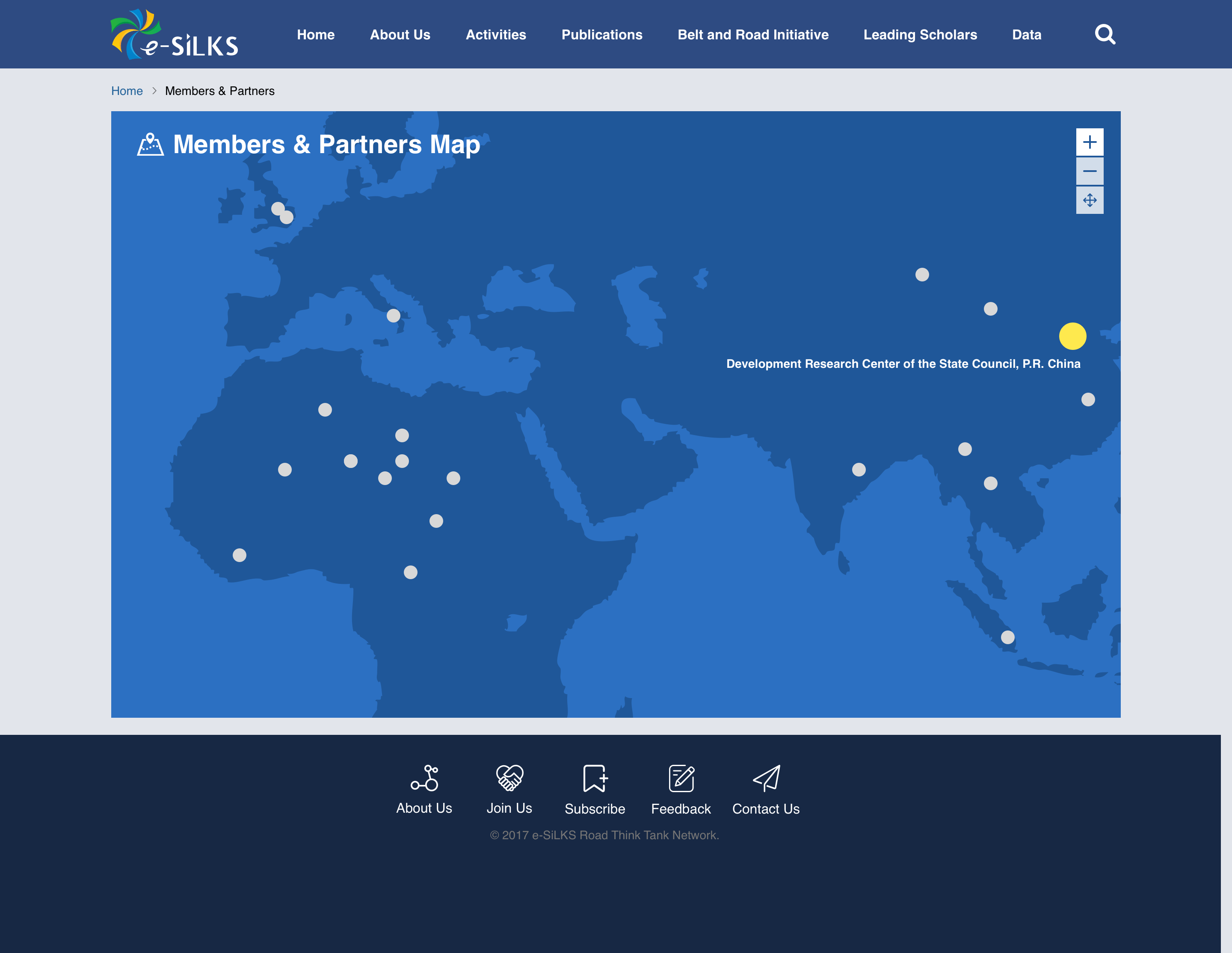This screenshot has width=1232, height=953.
Task: Open the Data menu item
Action: [x=1026, y=35]
